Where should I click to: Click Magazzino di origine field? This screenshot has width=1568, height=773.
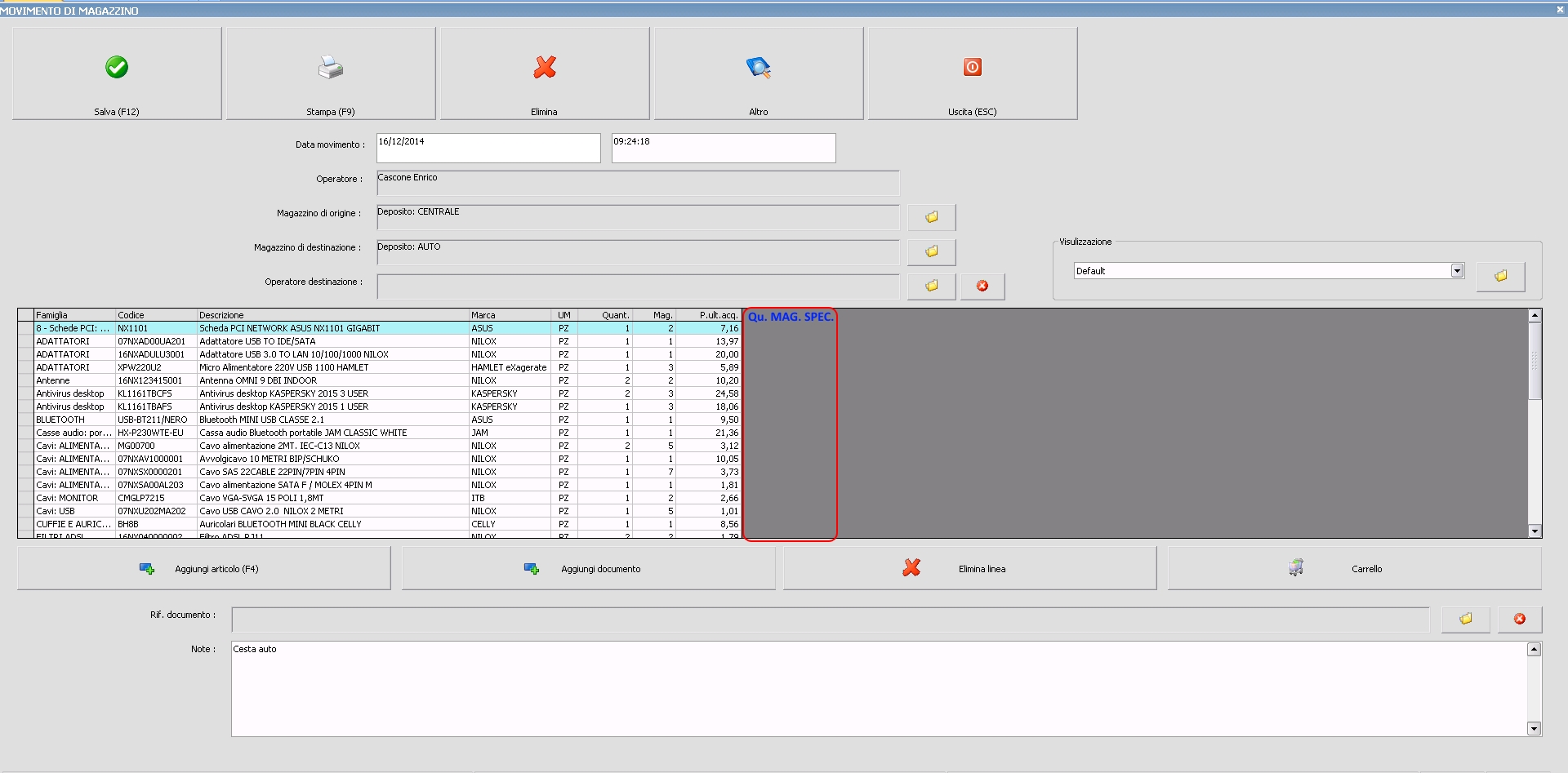click(638, 217)
